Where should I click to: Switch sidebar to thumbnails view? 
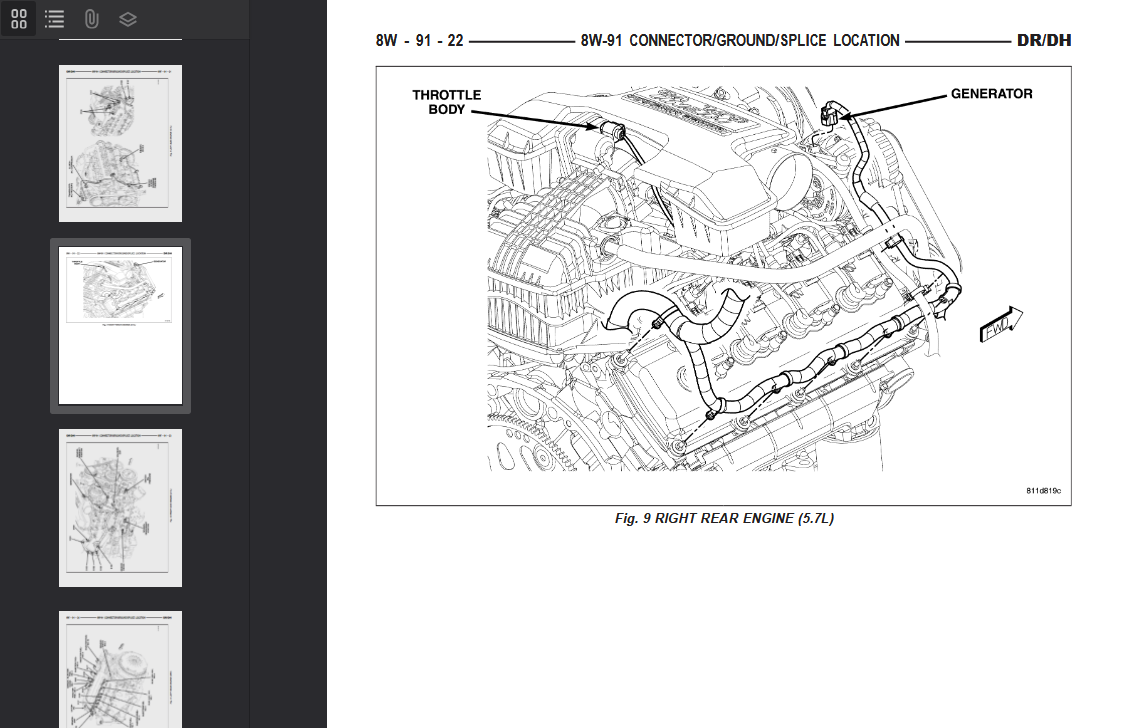tap(19, 19)
